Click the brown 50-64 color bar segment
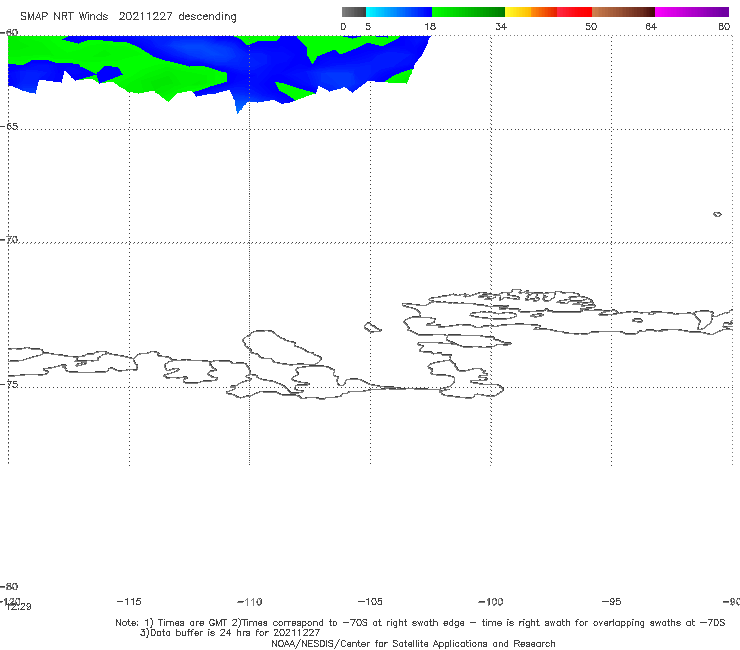Image resolution: width=740 pixels, height=650 pixels. tap(623, 12)
